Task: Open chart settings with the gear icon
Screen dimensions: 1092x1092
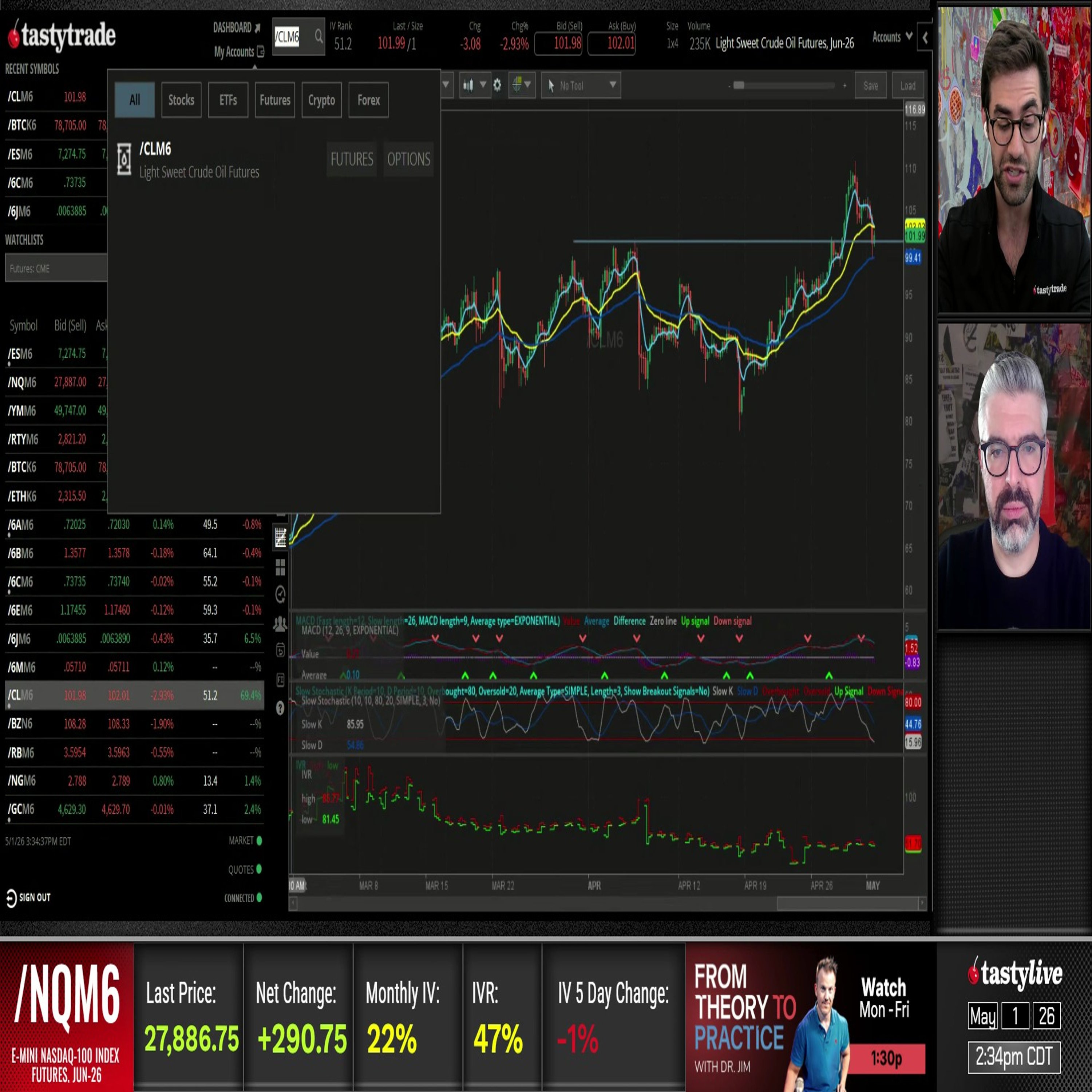Action: [497, 85]
